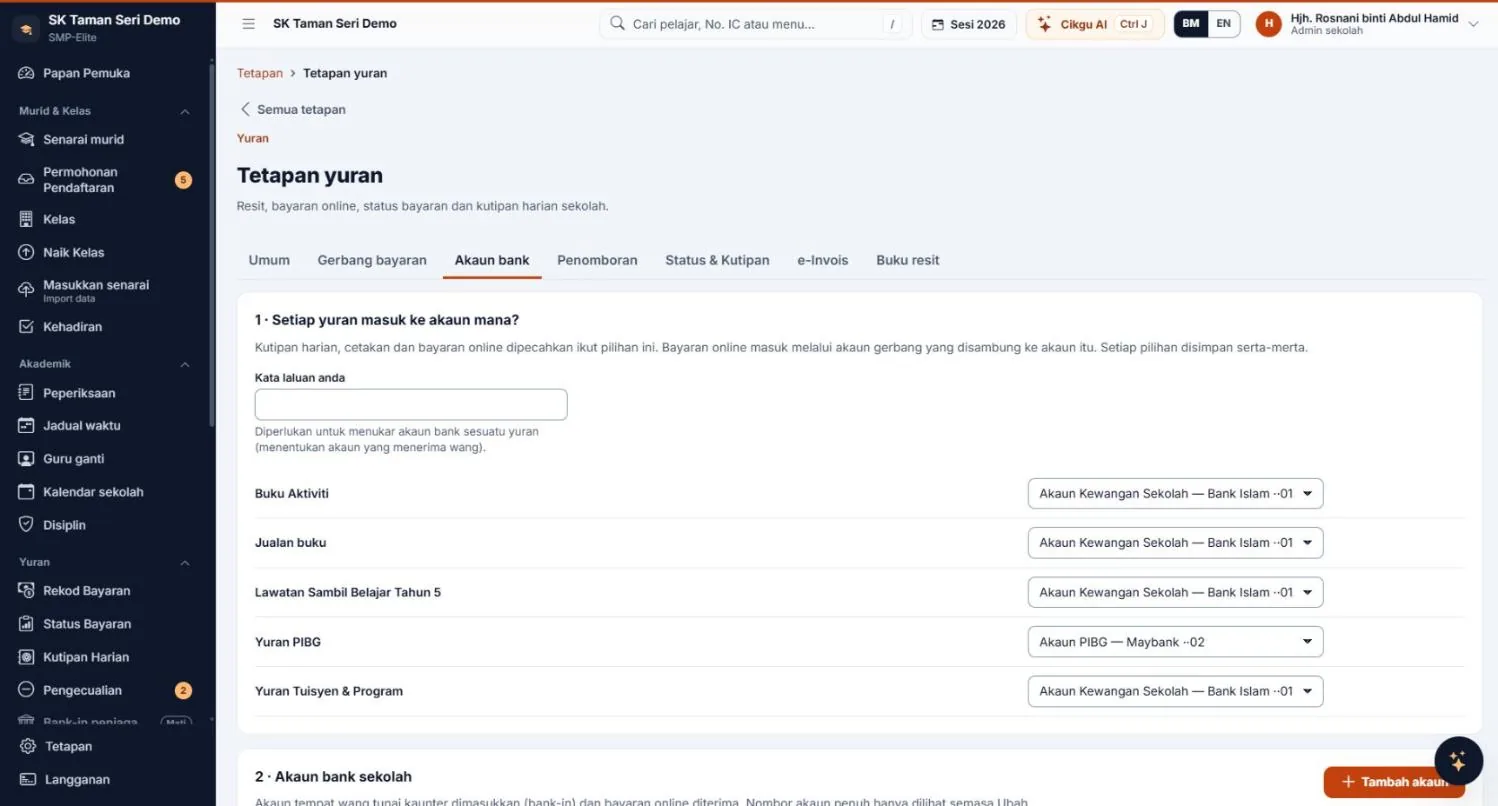Open Guru ganti sidebar icon

pyautogui.click(x=27, y=459)
